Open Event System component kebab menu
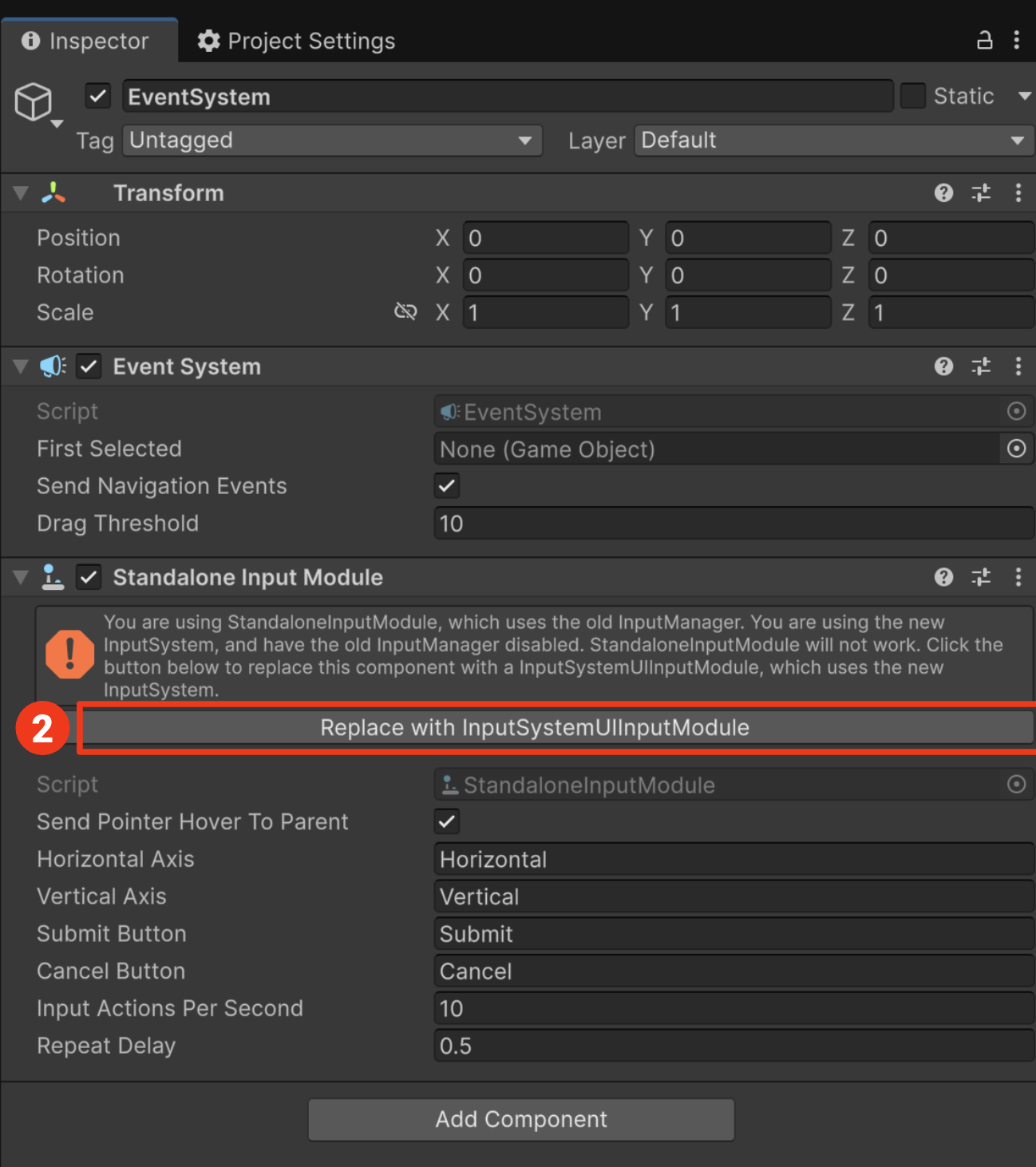 coord(1018,366)
